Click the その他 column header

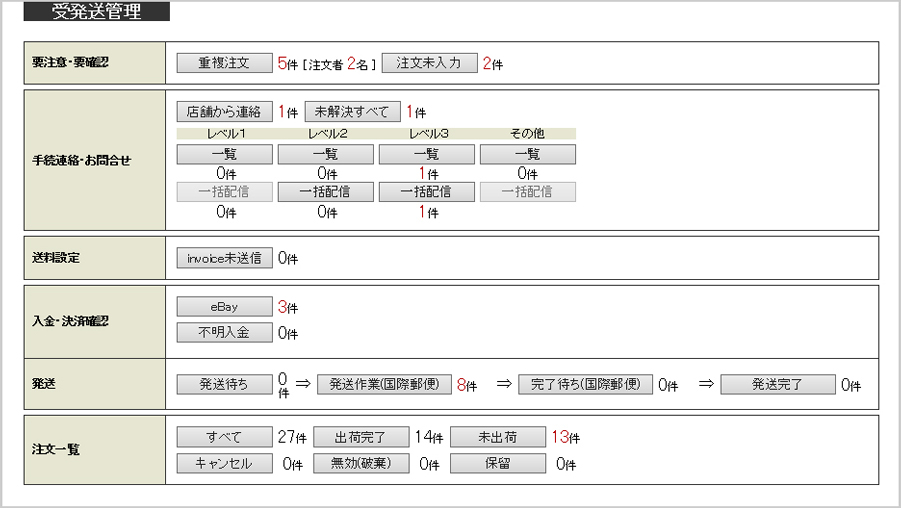coord(527,133)
